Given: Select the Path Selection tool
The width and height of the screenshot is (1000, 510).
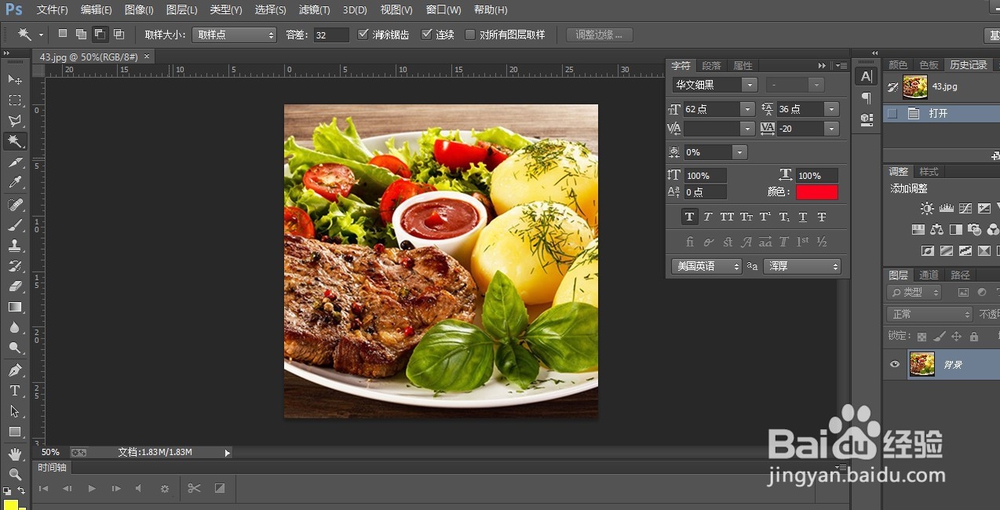Looking at the screenshot, I should tap(15, 411).
